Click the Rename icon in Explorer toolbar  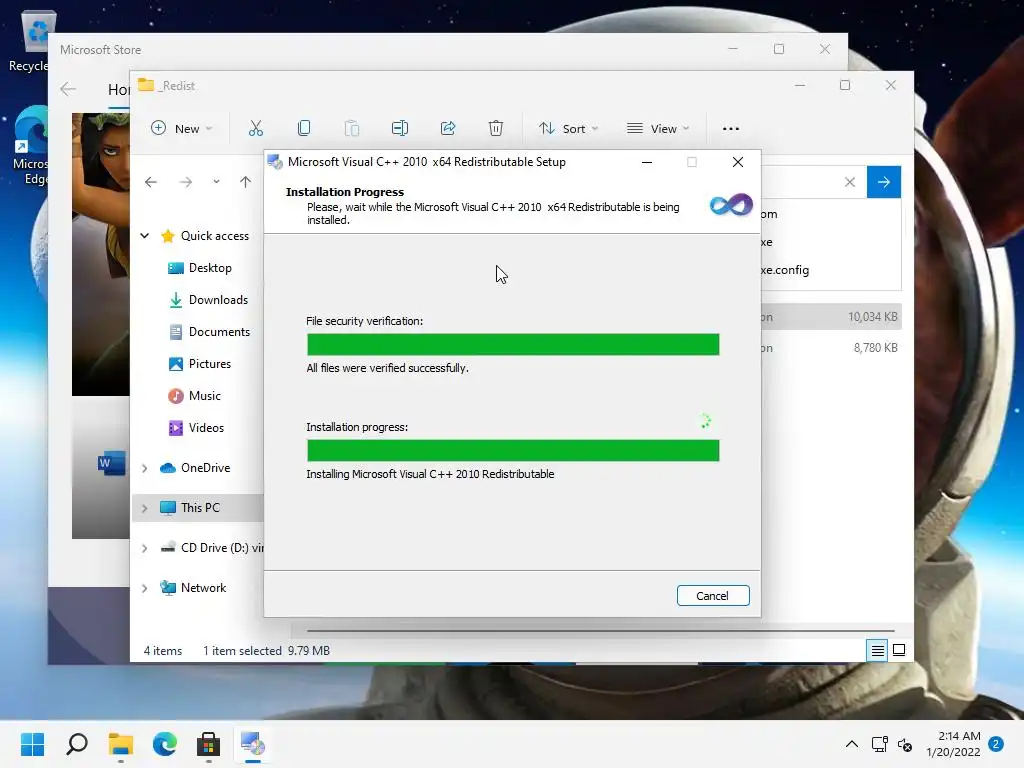pos(400,129)
